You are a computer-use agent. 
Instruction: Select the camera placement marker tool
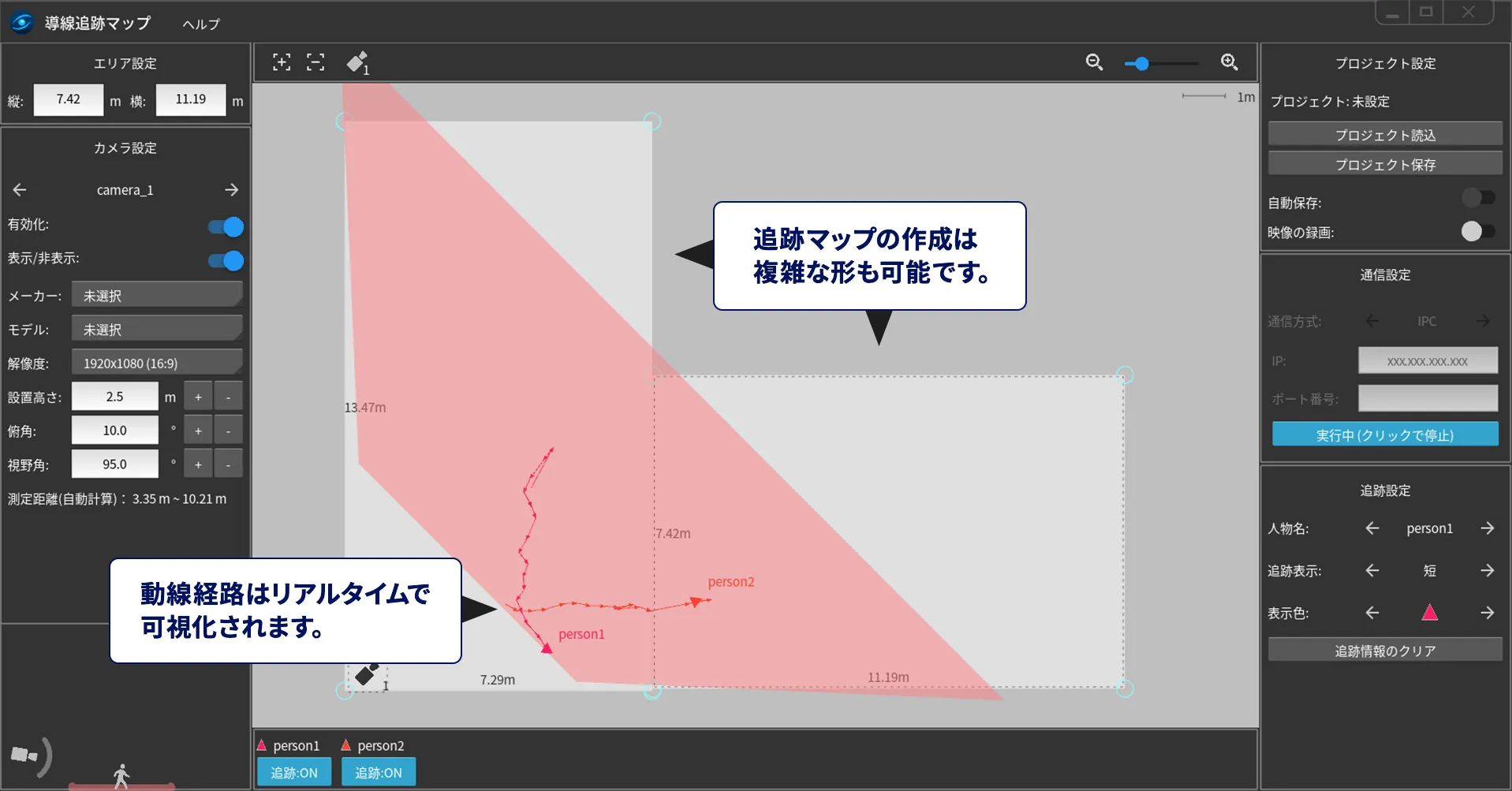pos(358,62)
